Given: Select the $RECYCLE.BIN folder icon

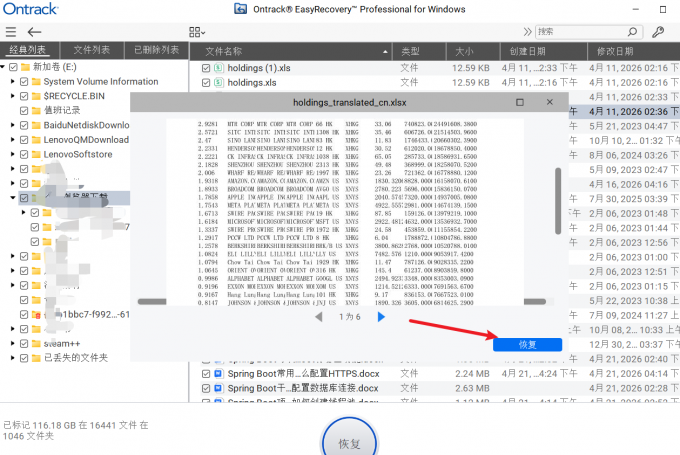Looking at the screenshot, I should pos(36,96).
